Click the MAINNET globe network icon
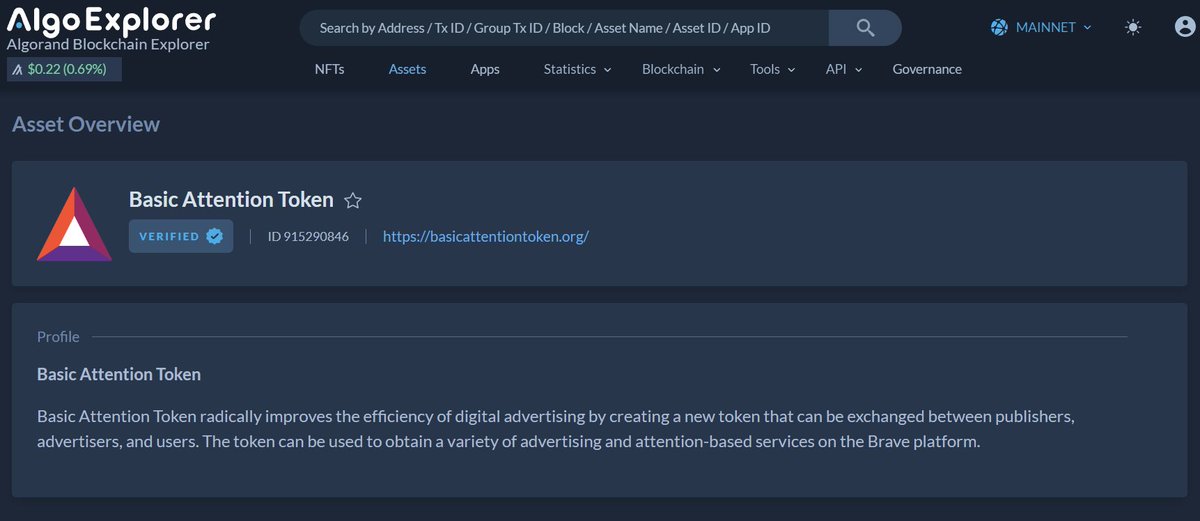 tap(999, 28)
